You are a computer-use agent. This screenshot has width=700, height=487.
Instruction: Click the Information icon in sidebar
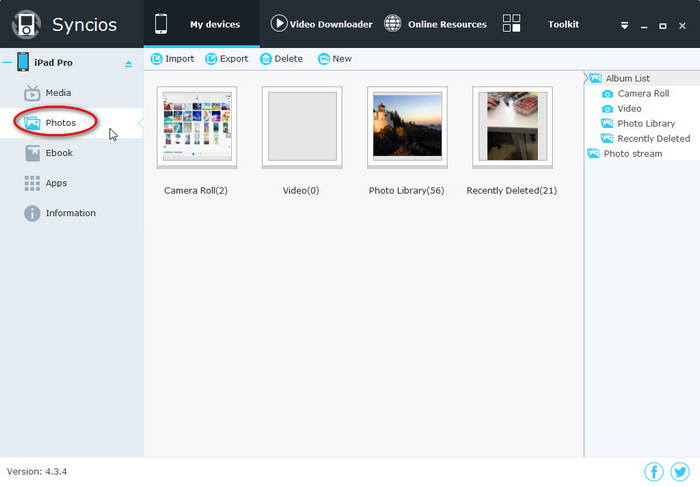(32, 213)
